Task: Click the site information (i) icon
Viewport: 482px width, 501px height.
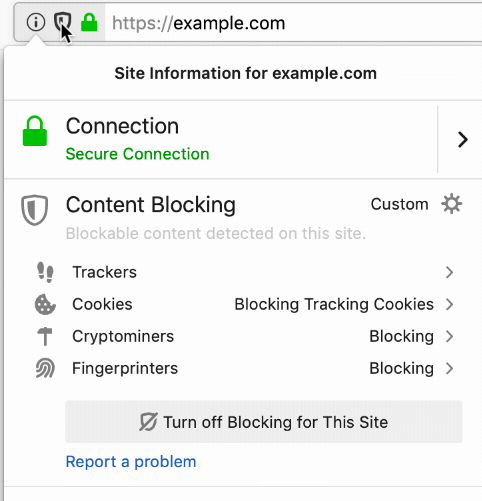Action: (36, 22)
